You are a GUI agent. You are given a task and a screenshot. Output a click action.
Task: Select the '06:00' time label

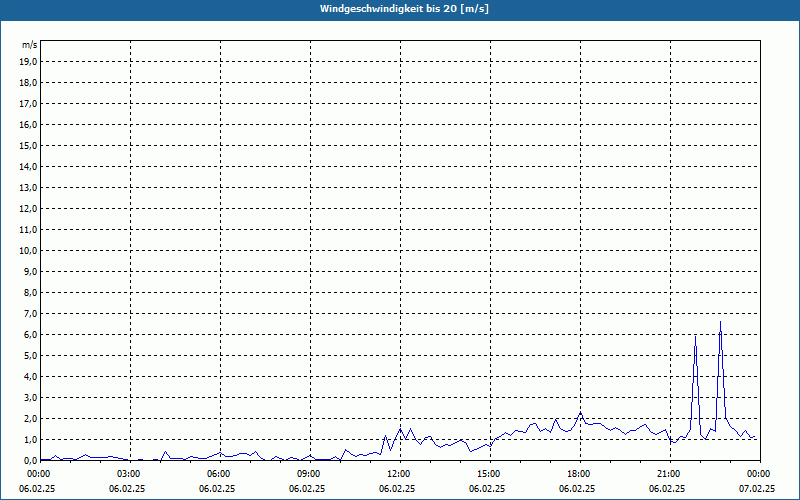pos(220,474)
